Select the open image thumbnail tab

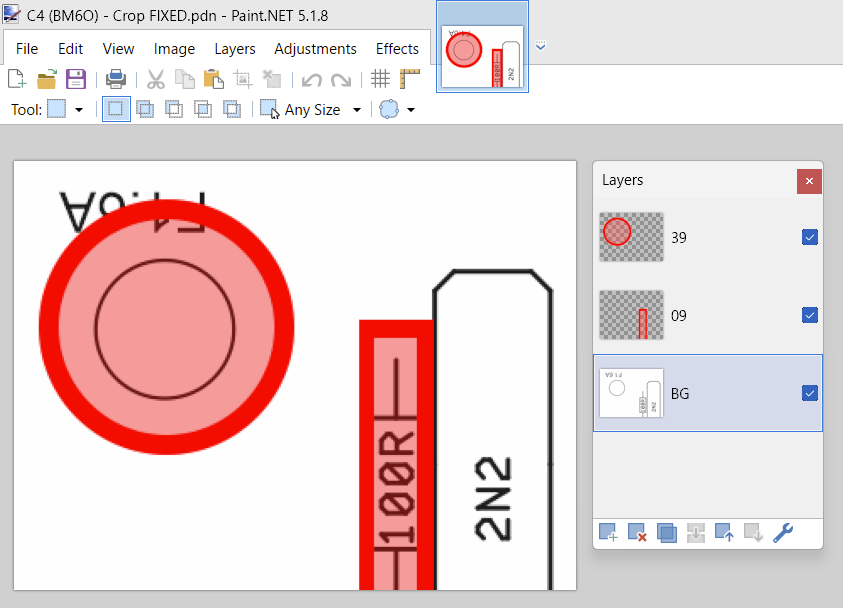[482, 47]
